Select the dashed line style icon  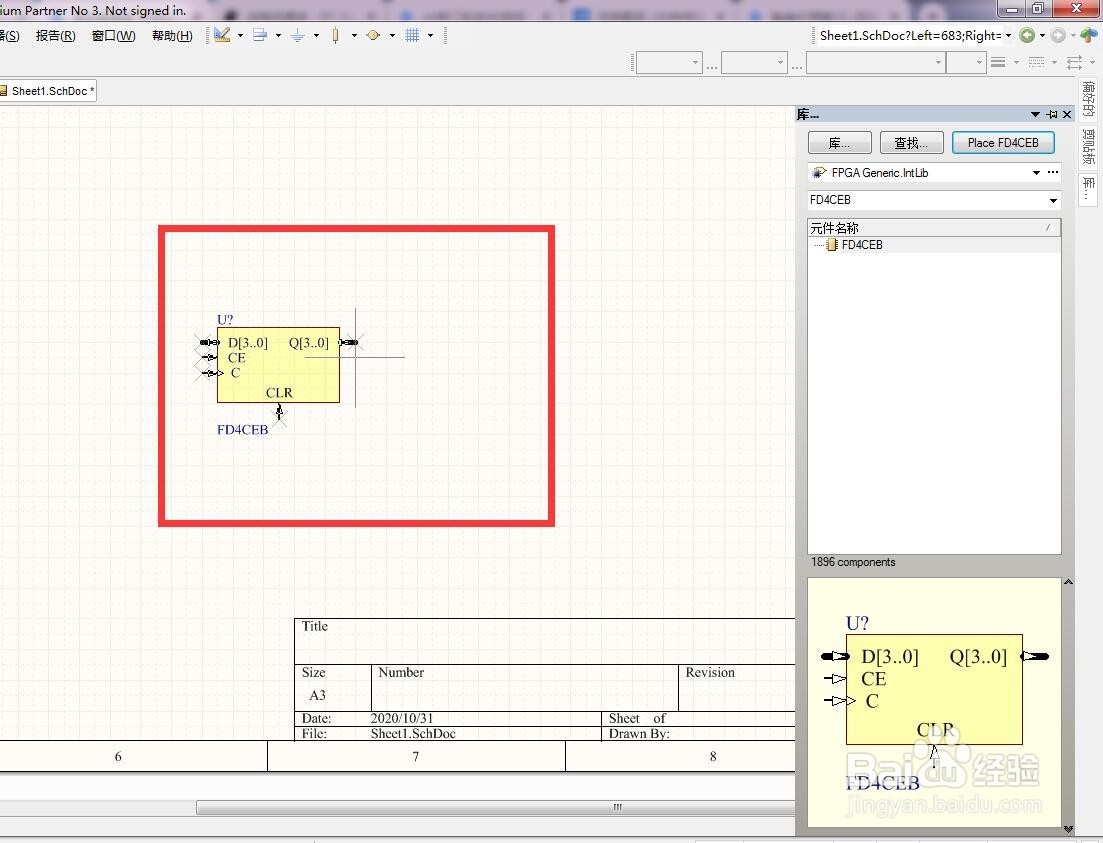1036,63
